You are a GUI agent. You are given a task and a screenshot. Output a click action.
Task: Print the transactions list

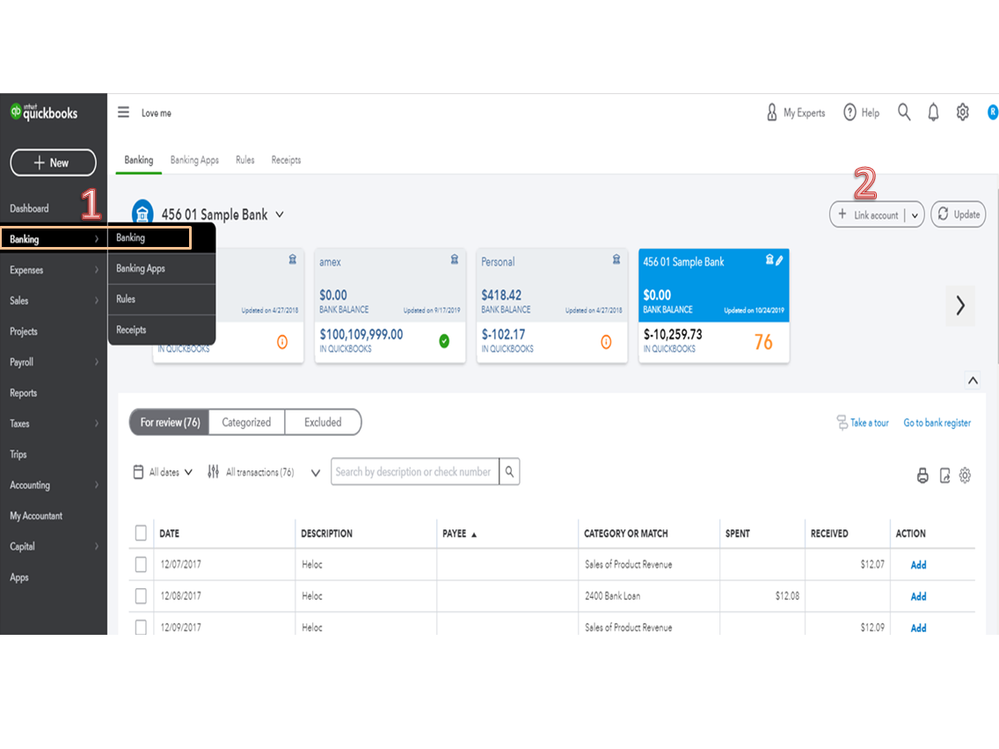pyautogui.click(x=922, y=475)
